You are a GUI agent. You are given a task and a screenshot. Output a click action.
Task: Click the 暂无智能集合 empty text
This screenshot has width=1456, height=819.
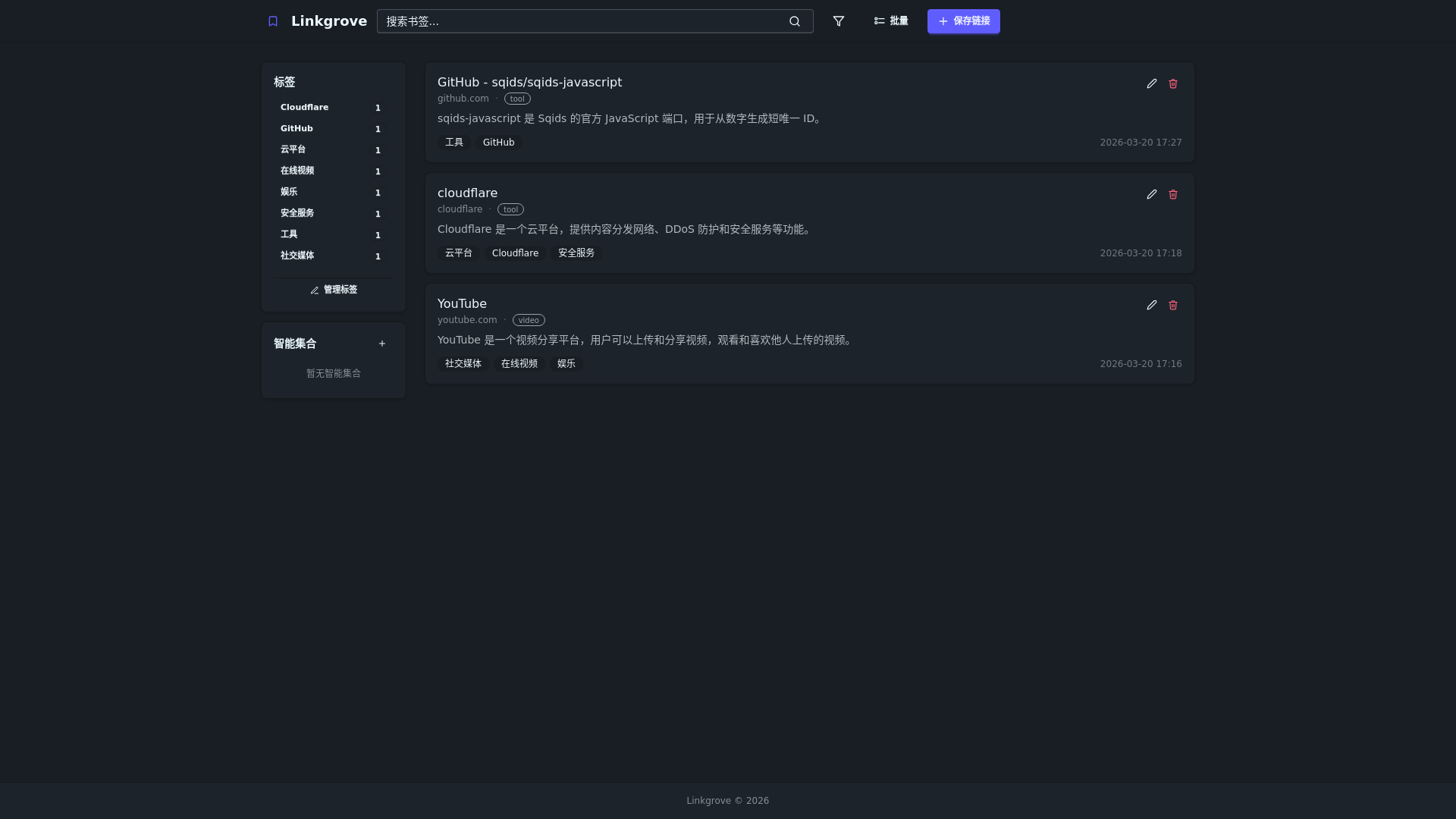tap(334, 374)
